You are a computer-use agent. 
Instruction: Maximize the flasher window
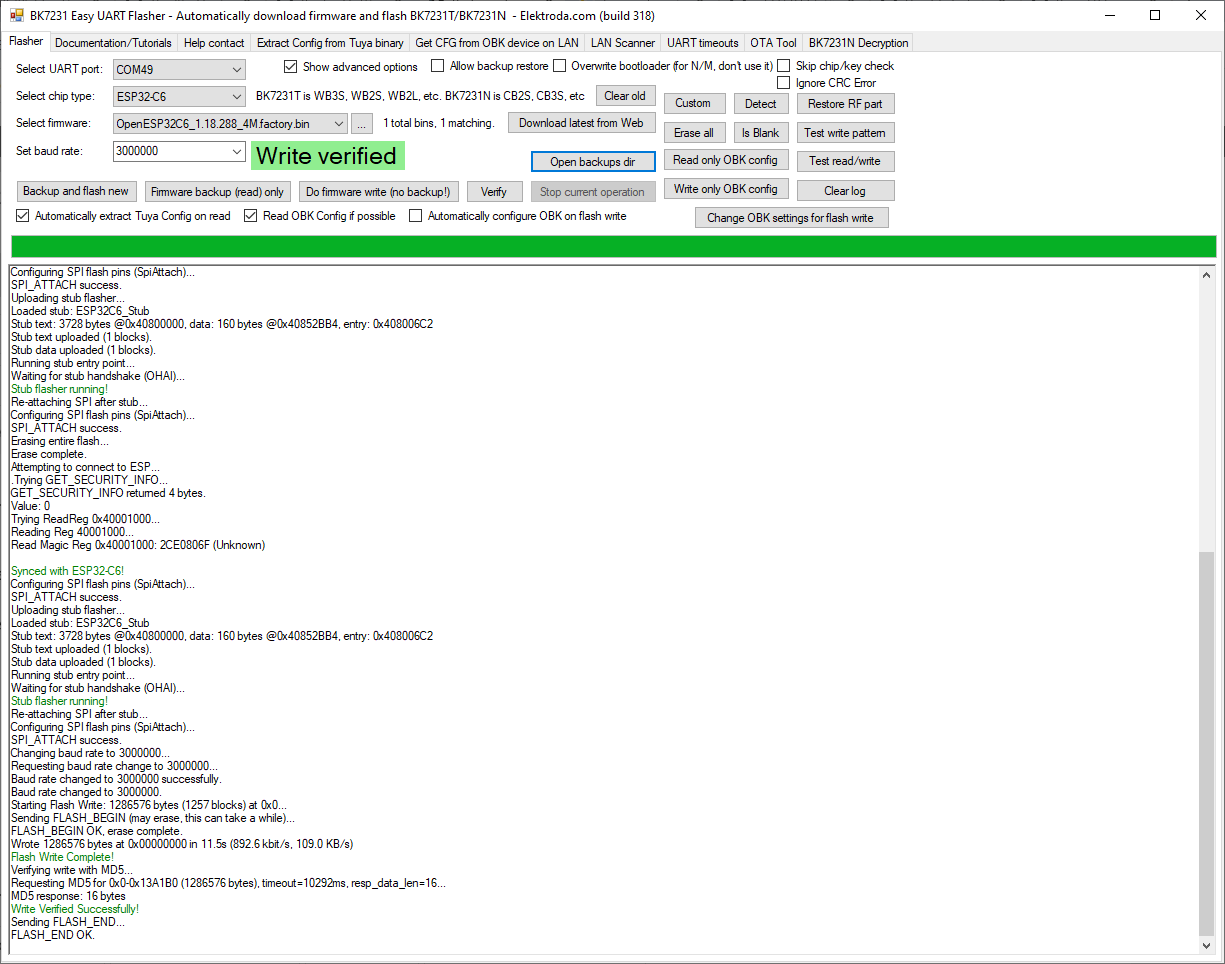coord(1155,15)
